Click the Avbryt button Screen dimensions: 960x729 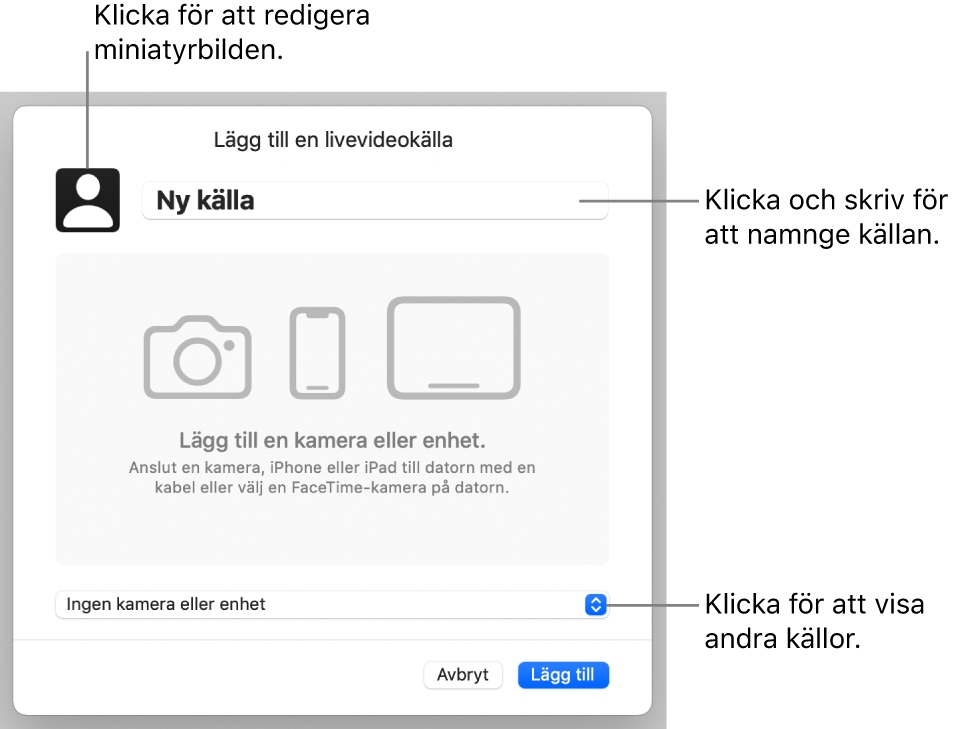463,675
